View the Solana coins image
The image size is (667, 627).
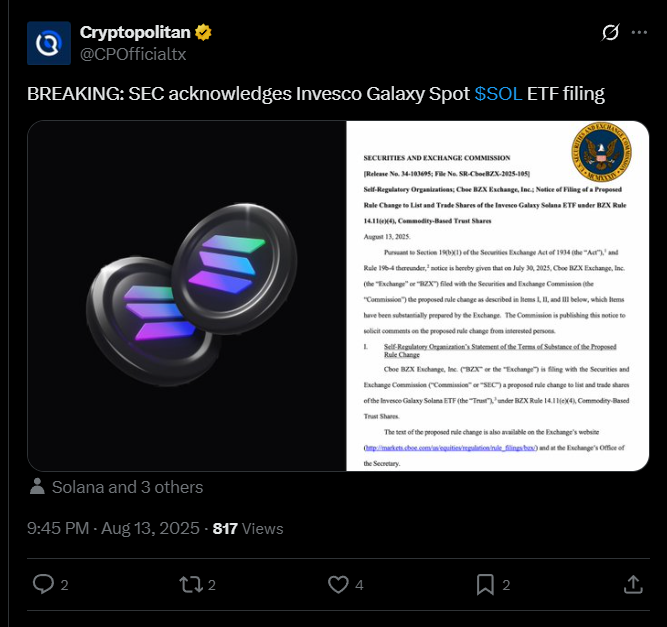pos(187,296)
